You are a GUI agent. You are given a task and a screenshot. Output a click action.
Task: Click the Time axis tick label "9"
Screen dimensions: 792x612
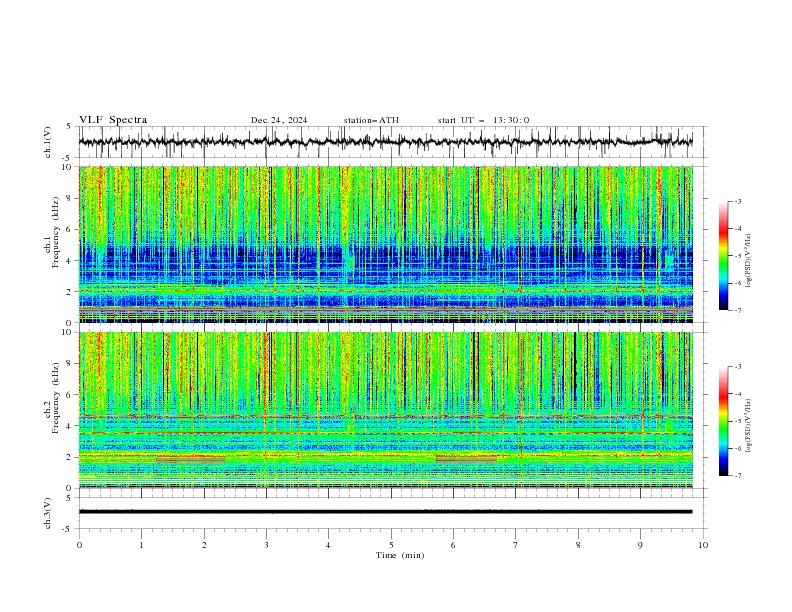click(640, 545)
